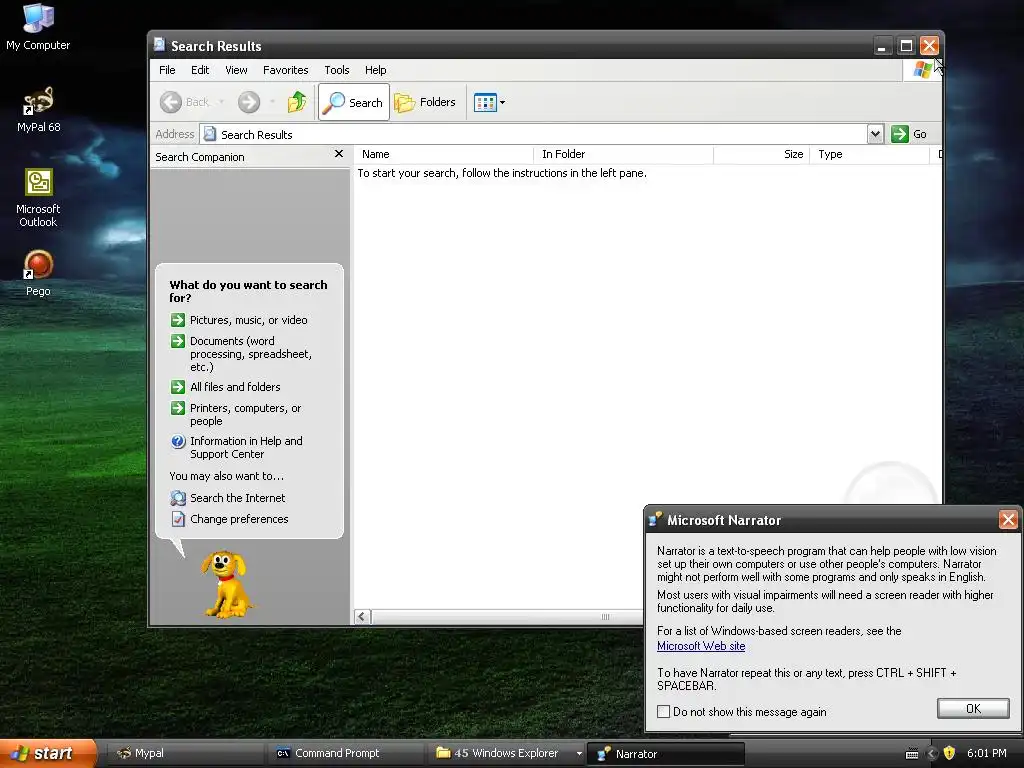
Task: Expand the Back history dropdown arrow
Action: tap(221, 102)
